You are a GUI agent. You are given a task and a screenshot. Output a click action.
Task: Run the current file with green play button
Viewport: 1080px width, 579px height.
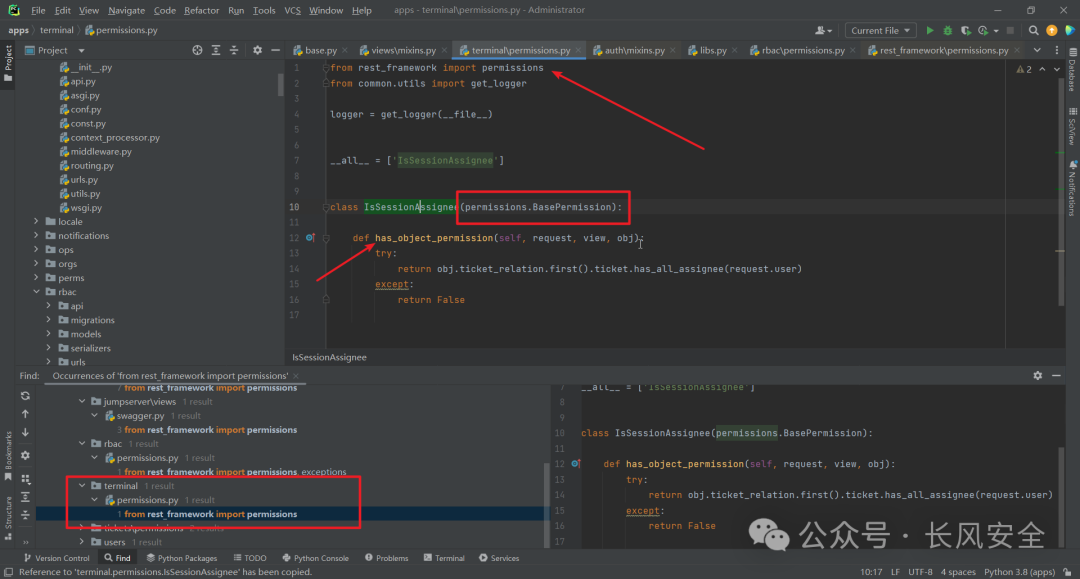[930, 31]
